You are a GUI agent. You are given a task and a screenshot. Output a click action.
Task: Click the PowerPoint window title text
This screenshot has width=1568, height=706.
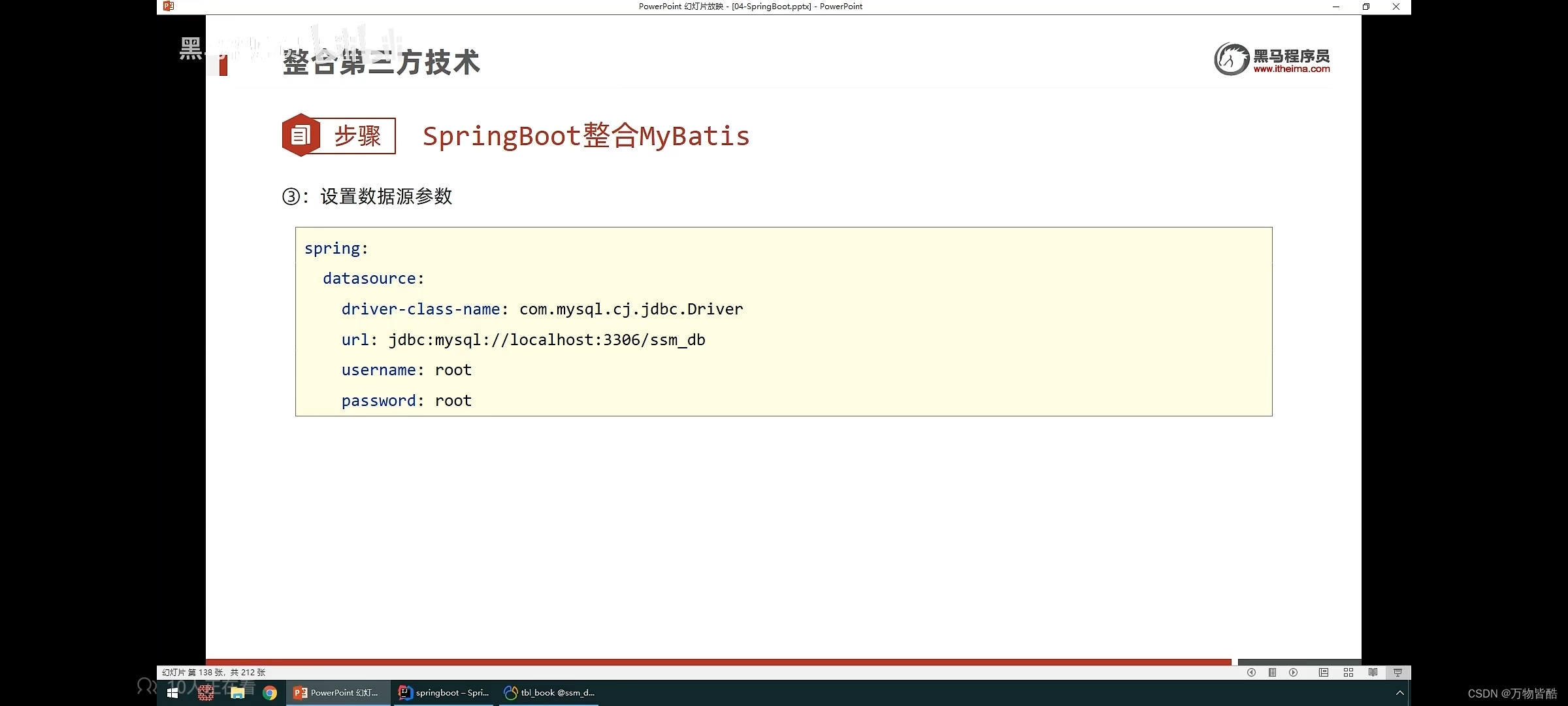click(750, 7)
